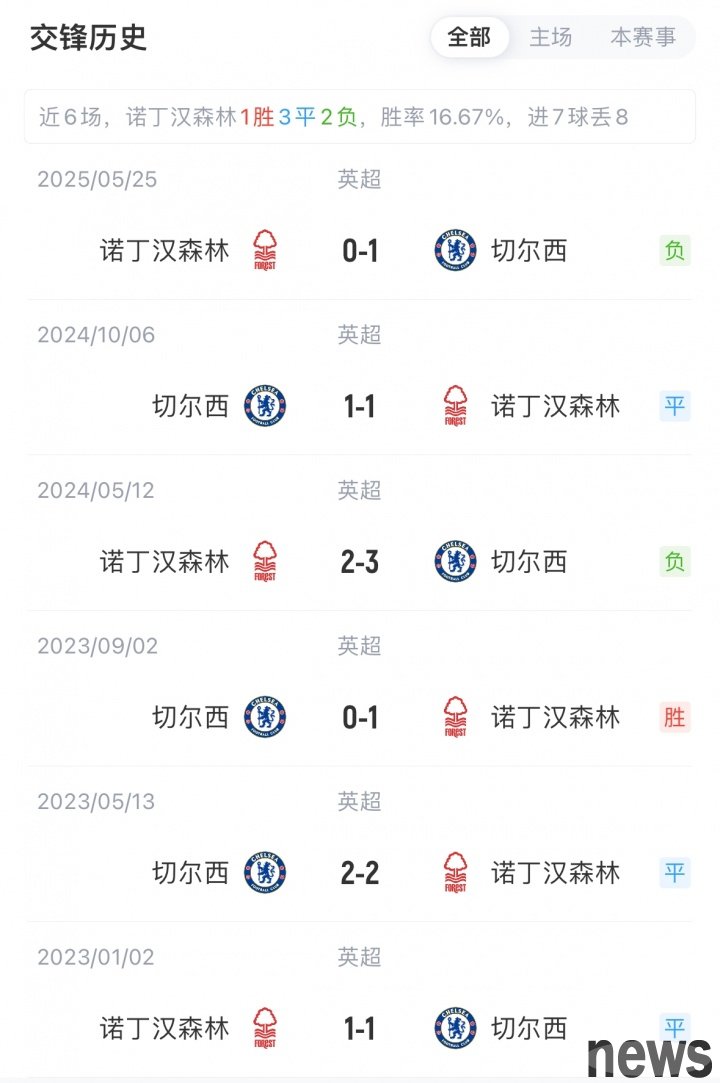720x1083 pixels.
Task: Select the 全部 filter tab
Action: tap(469, 38)
